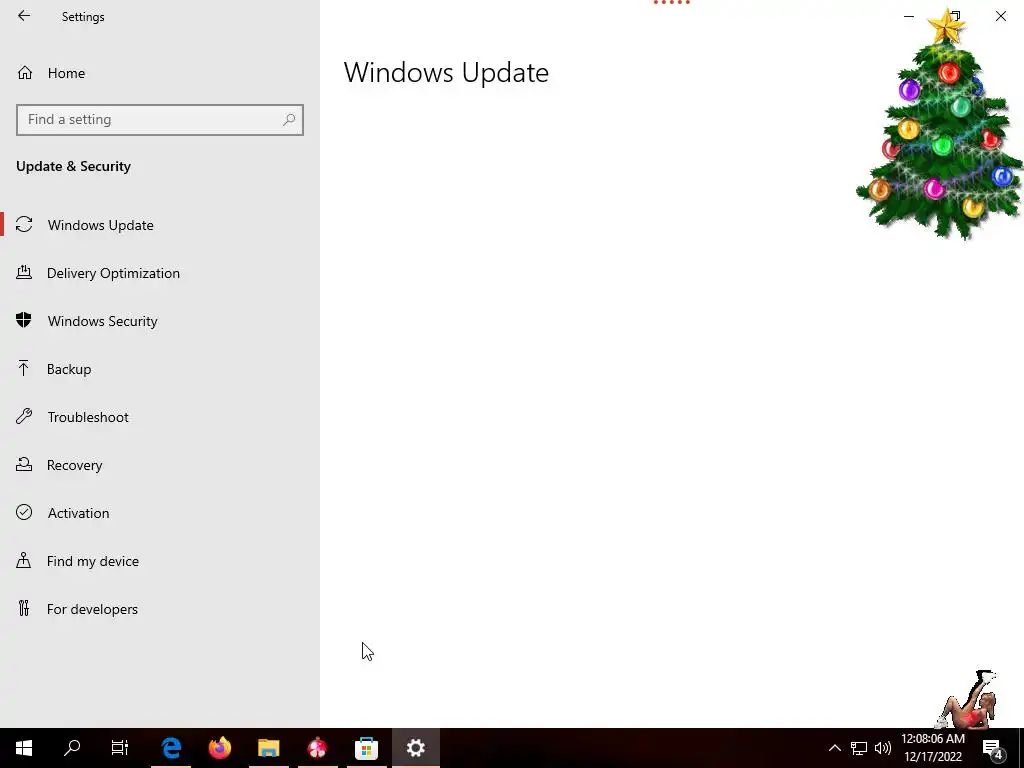1024x768 pixels.
Task: Click the Home house icon
Action: pos(25,72)
